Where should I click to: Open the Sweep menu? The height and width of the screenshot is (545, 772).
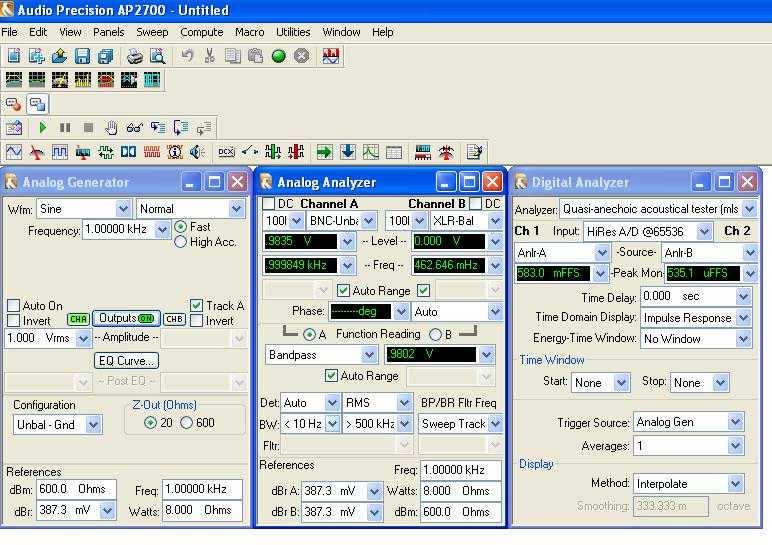(152, 32)
